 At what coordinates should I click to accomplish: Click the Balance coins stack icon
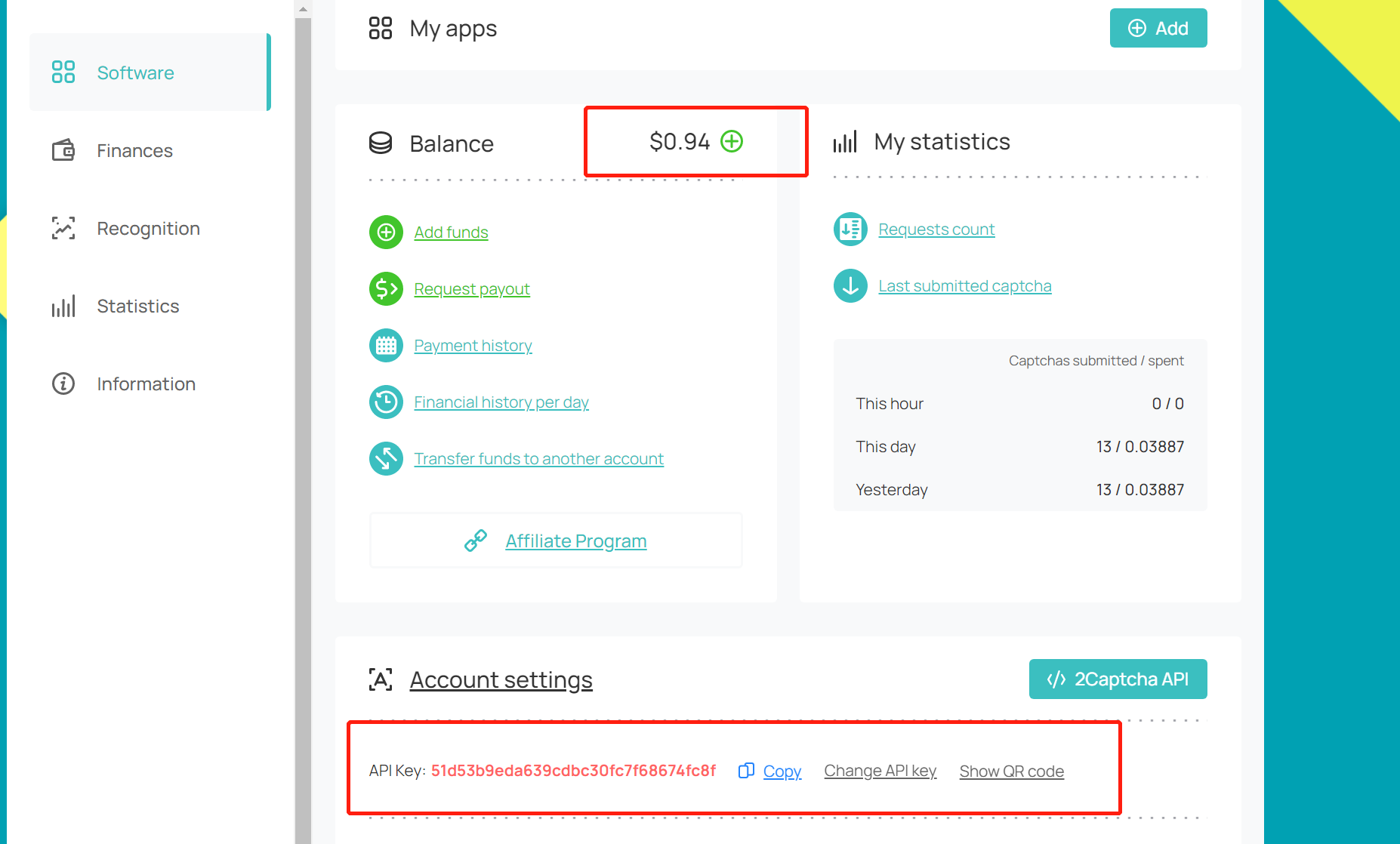tap(381, 143)
